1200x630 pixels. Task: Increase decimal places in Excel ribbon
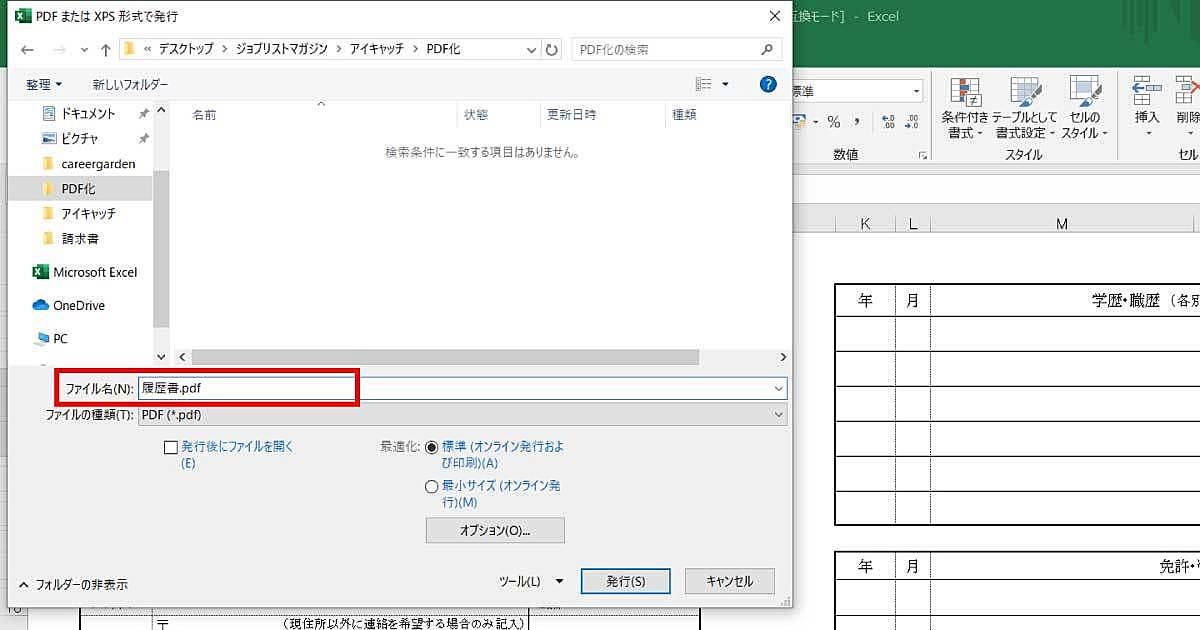click(888, 122)
